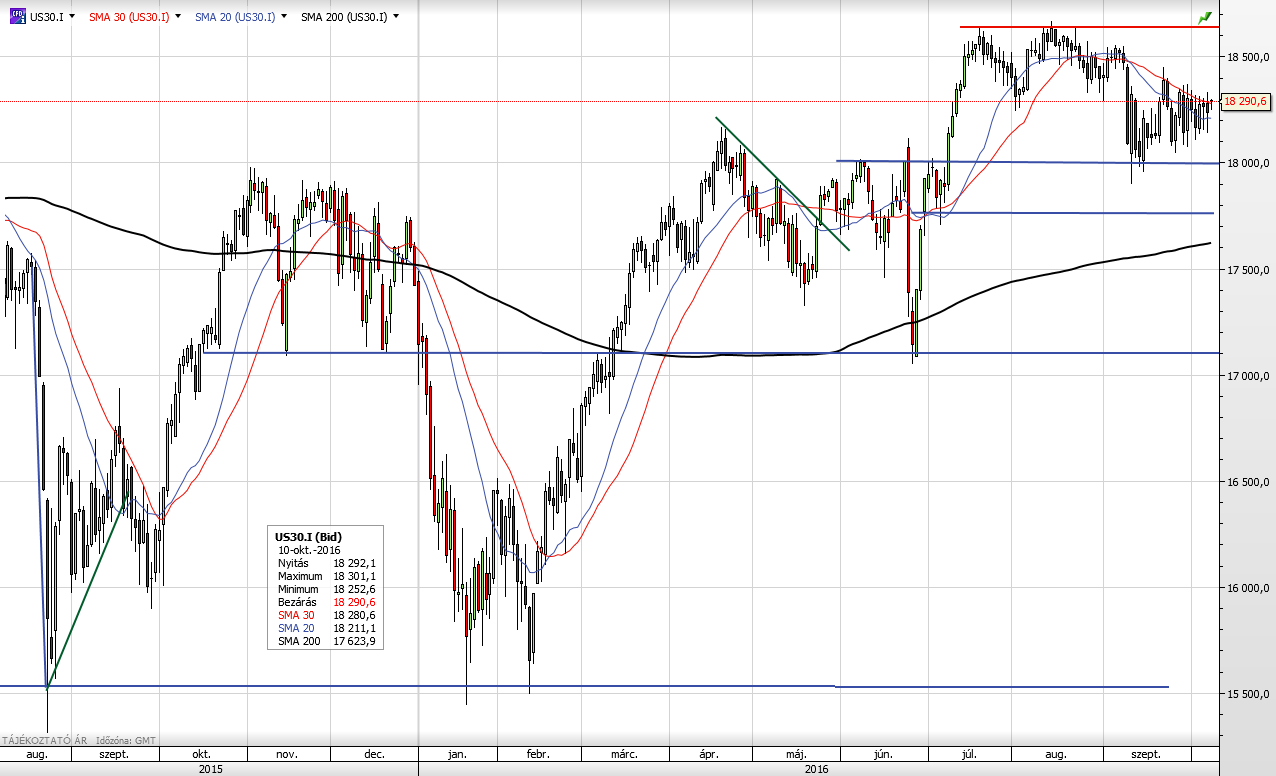Select the green ascending trendline from August low
1276x776 pixels.
click(88, 590)
